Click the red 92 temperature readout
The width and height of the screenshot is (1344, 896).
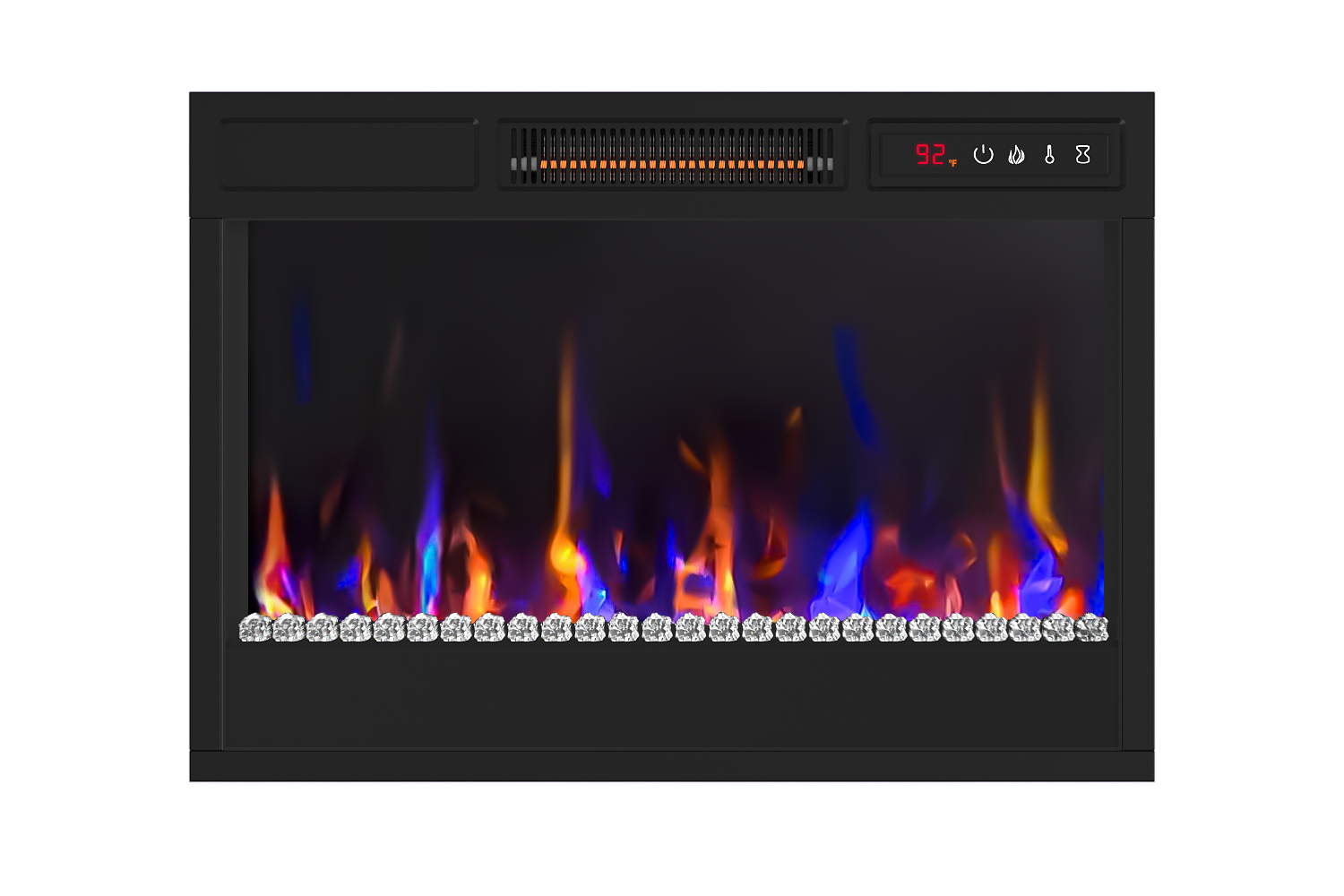click(929, 155)
